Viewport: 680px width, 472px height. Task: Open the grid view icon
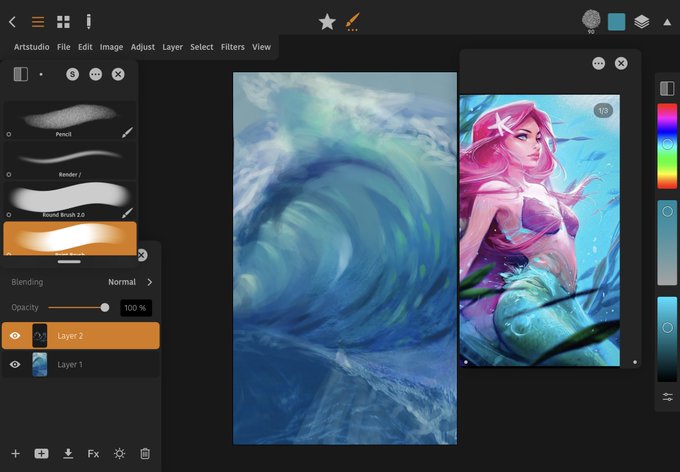pyautogui.click(x=63, y=22)
